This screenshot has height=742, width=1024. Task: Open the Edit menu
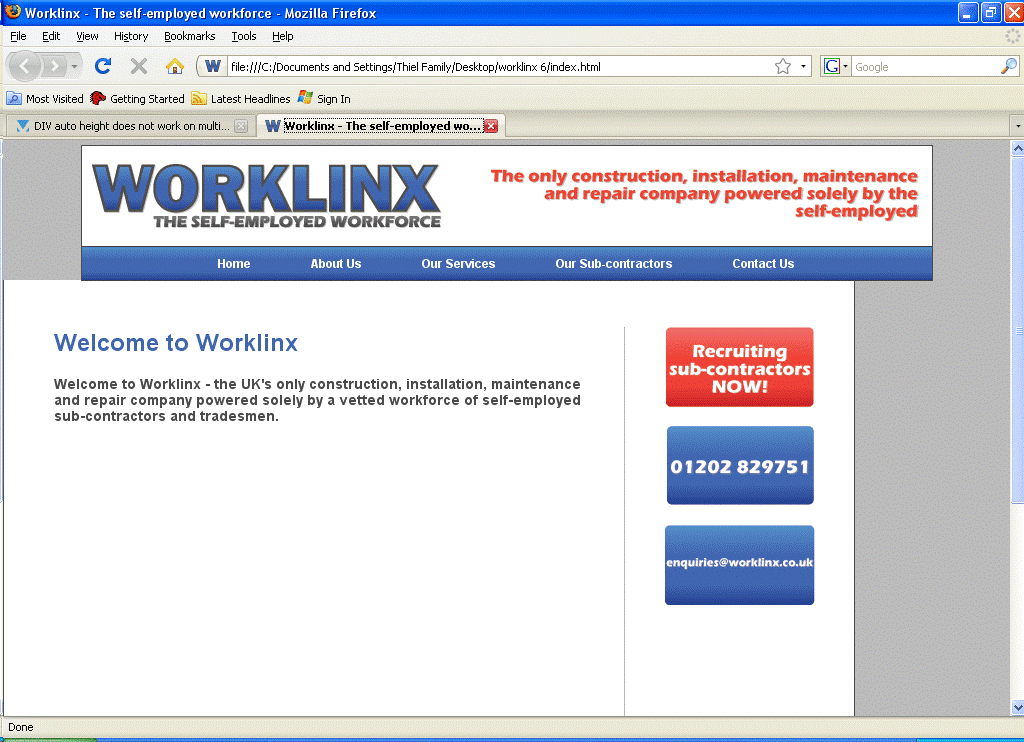coord(51,36)
